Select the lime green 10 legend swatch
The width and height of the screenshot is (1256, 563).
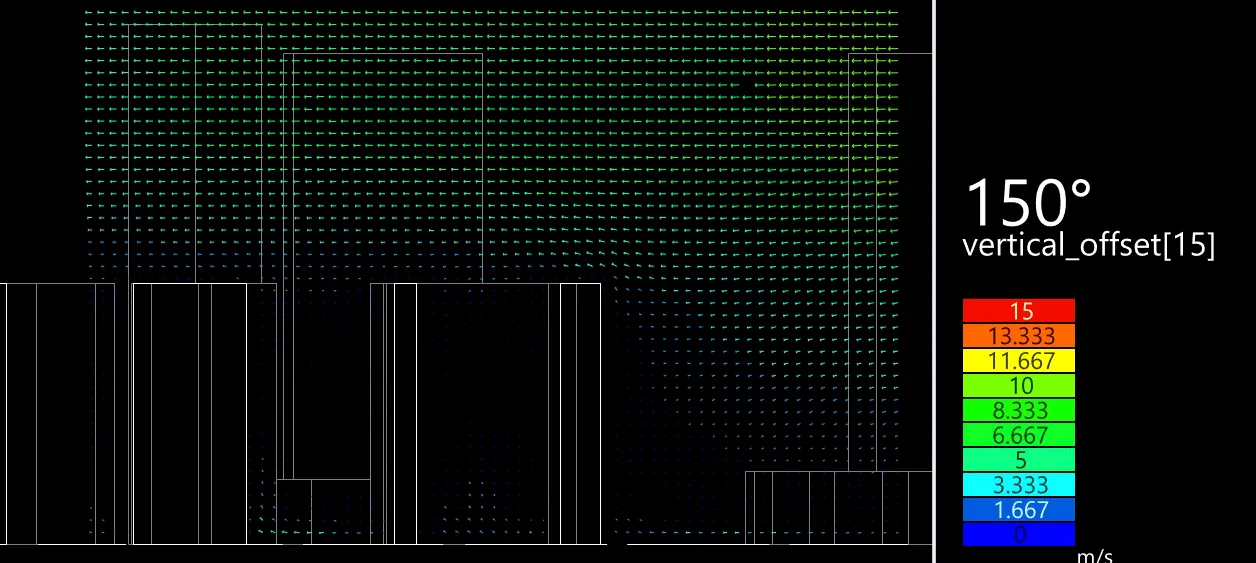point(1019,385)
